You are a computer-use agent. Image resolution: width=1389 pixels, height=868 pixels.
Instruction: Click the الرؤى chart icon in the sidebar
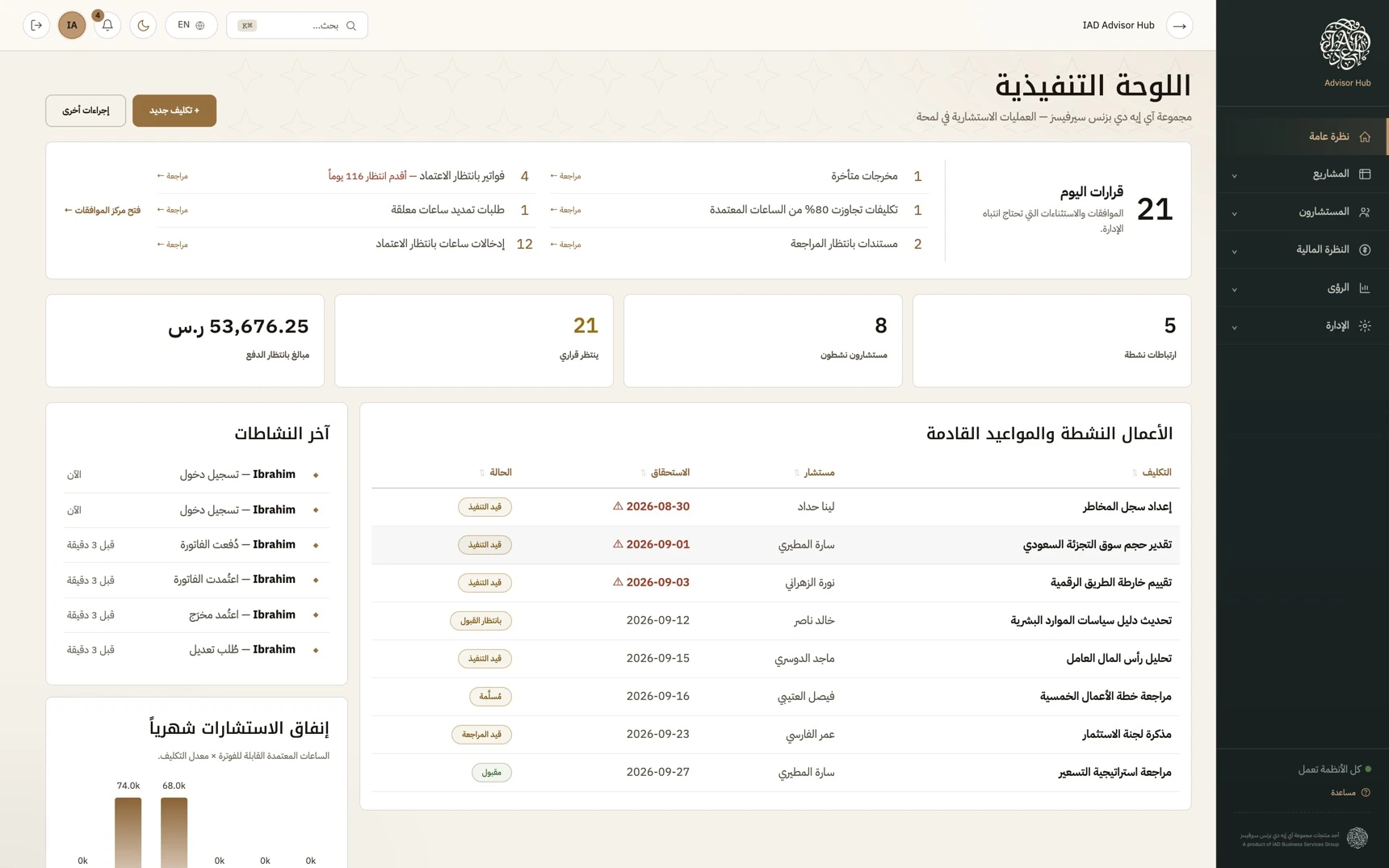(x=1365, y=288)
